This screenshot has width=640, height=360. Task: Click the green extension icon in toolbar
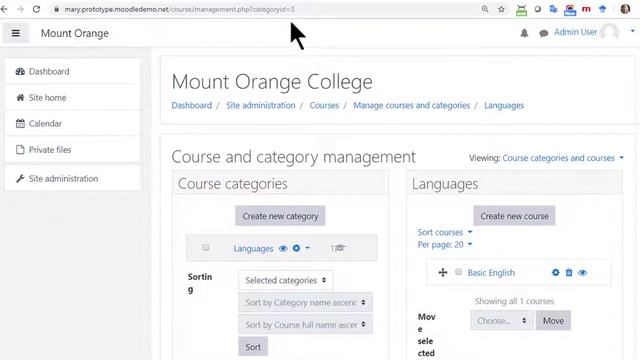tap(521, 10)
